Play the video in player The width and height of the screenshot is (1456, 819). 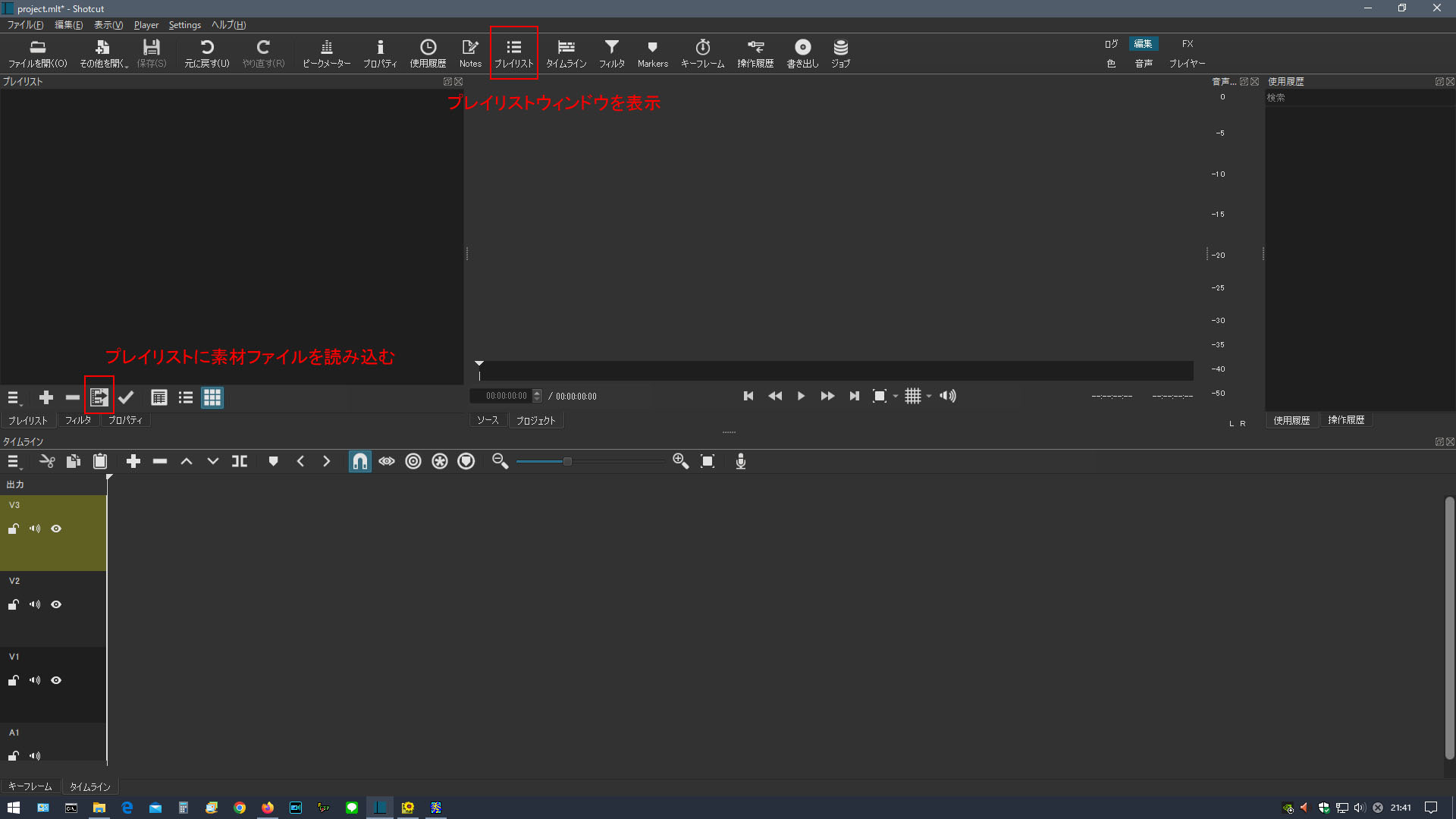(802, 396)
